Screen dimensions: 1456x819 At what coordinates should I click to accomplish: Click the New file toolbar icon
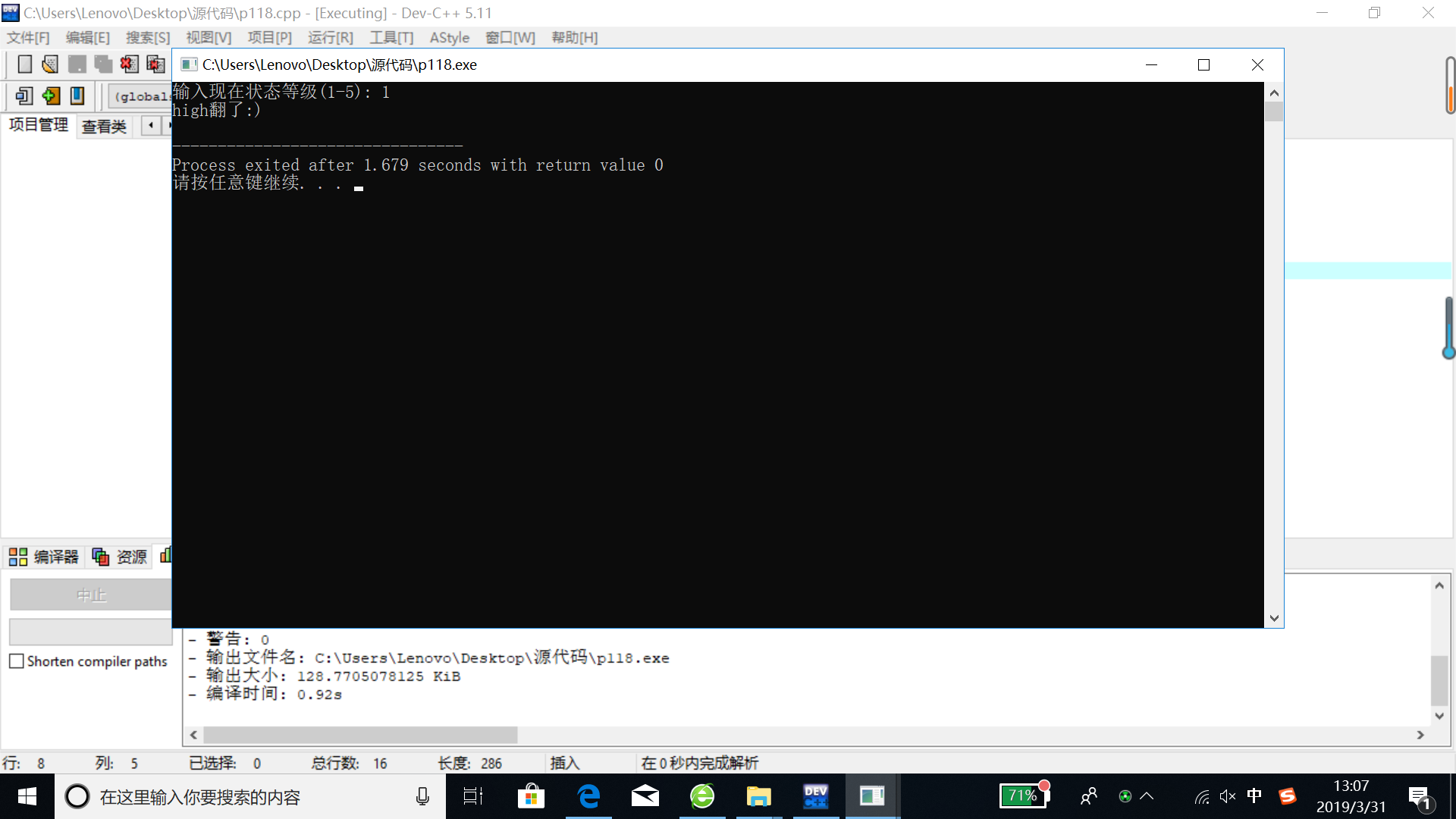[x=24, y=64]
